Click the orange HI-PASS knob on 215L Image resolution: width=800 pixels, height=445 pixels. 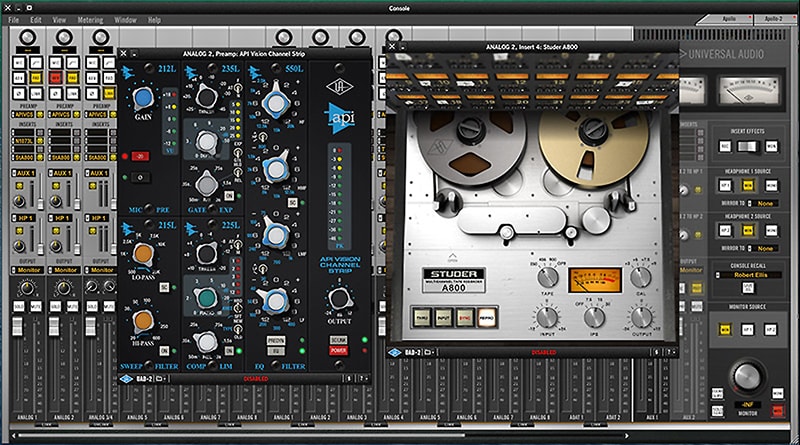pos(143,320)
